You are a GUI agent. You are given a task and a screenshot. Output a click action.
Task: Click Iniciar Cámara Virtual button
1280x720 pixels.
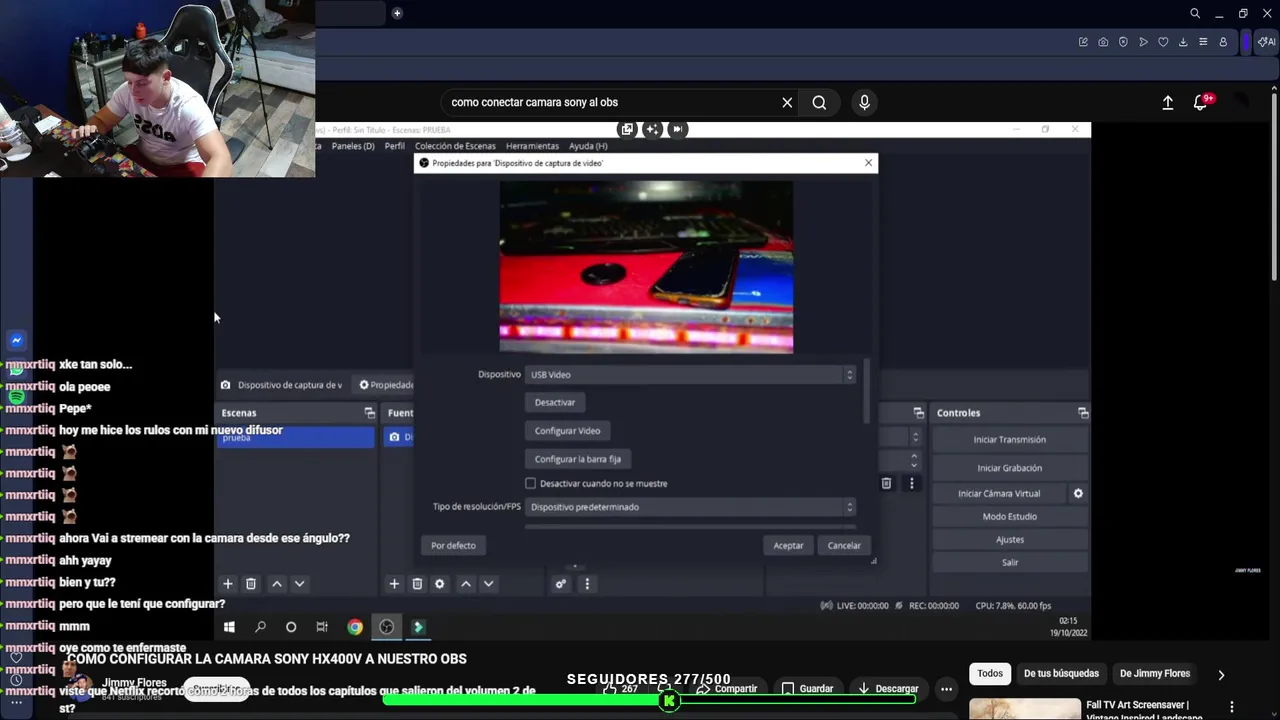click(999, 493)
